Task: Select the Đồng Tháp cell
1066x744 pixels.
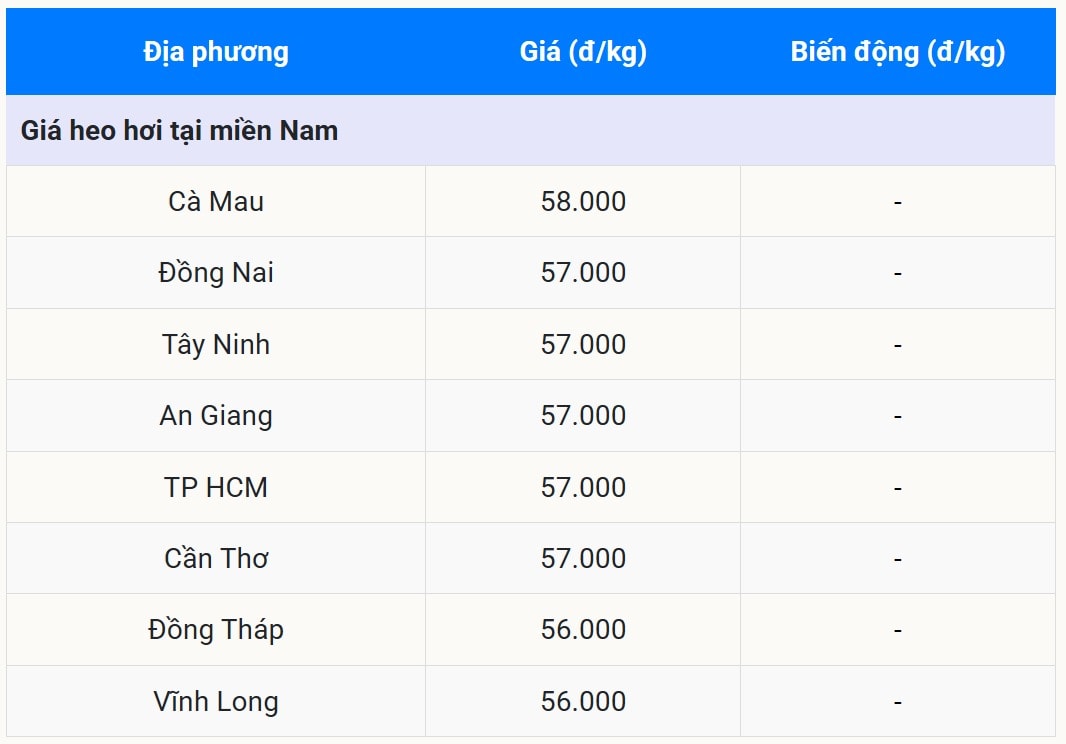Action: click(x=216, y=630)
